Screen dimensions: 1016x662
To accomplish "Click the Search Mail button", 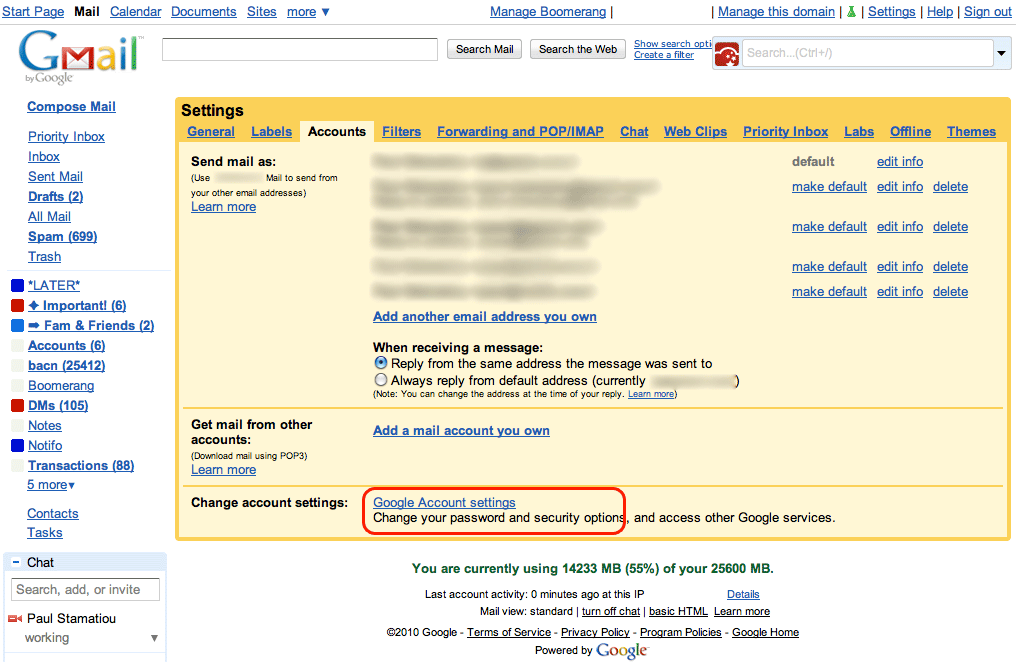I will [485, 49].
